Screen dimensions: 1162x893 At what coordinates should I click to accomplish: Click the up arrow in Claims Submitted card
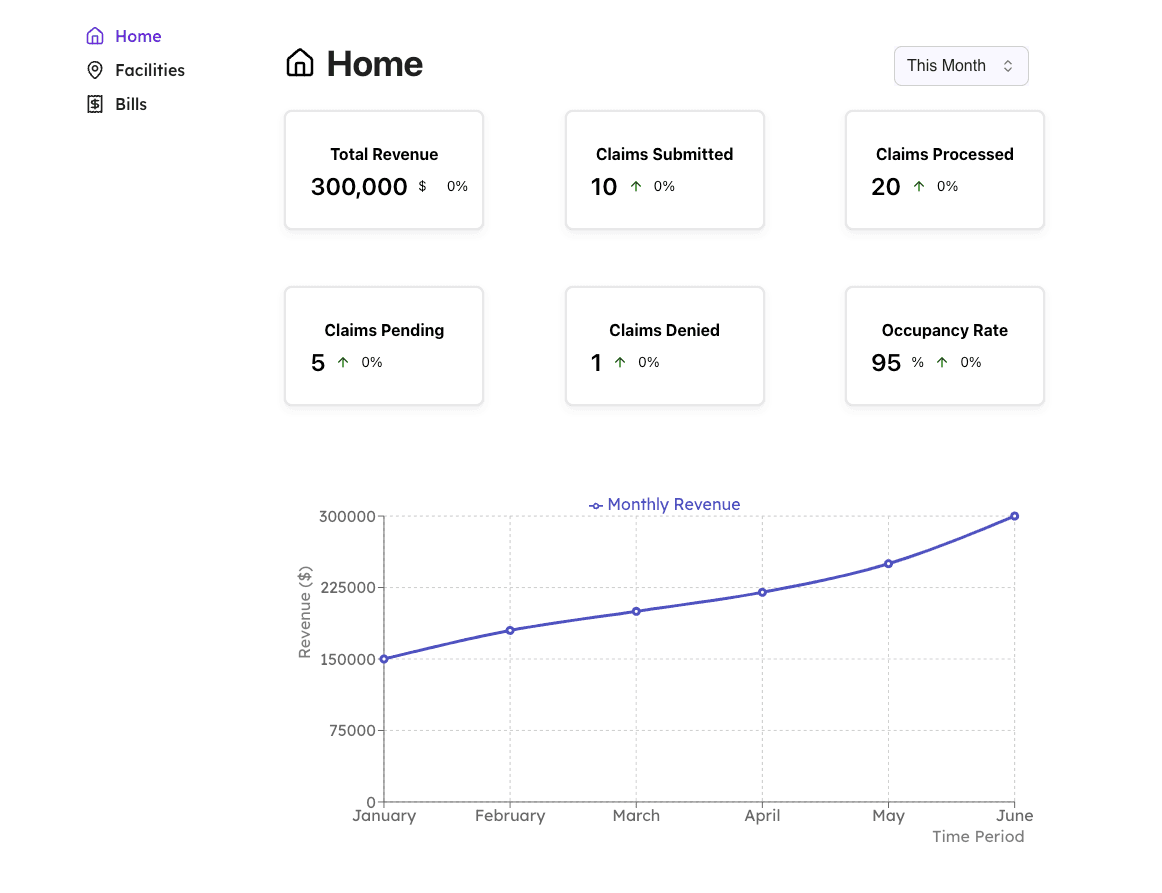point(636,186)
